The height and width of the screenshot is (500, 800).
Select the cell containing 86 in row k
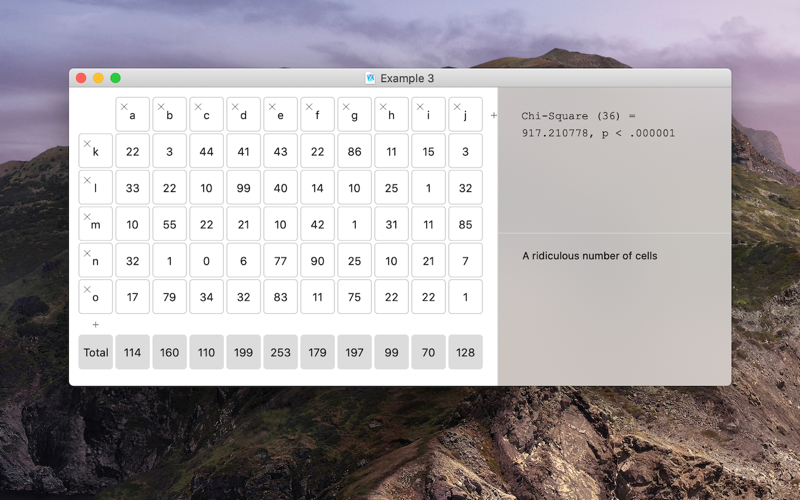pyautogui.click(x=354, y=151)
